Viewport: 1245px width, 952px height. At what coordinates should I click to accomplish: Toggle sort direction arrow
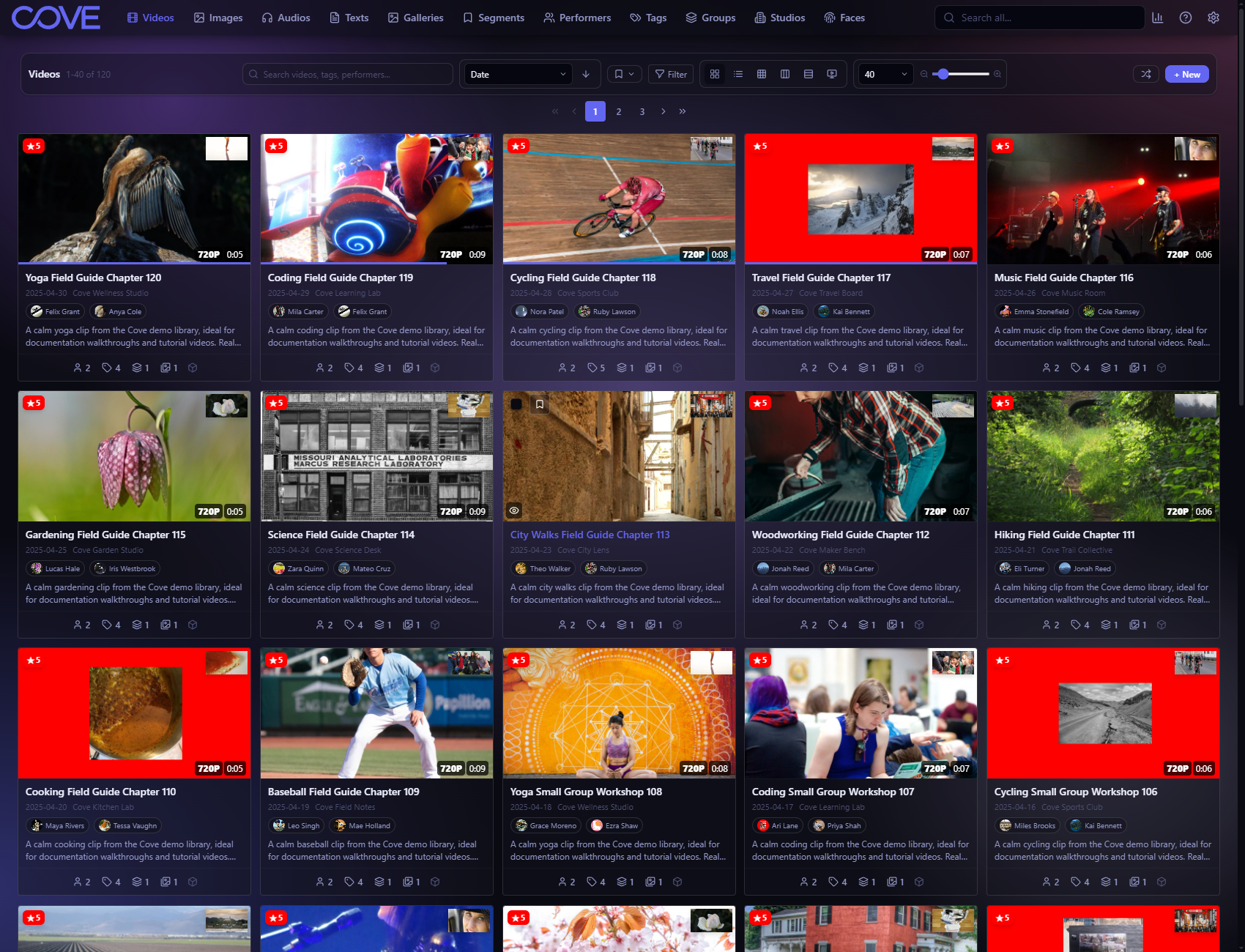(586, 74)
